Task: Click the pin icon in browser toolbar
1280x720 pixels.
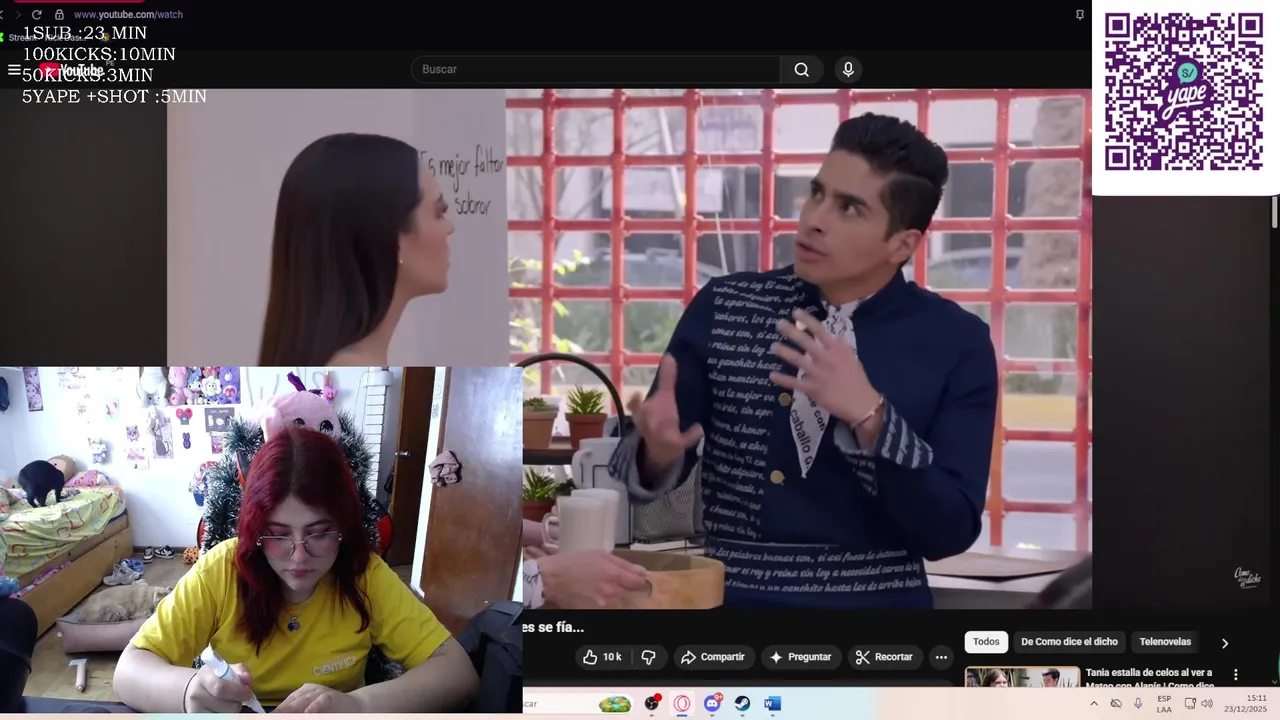Action: tap(1080, 15)
